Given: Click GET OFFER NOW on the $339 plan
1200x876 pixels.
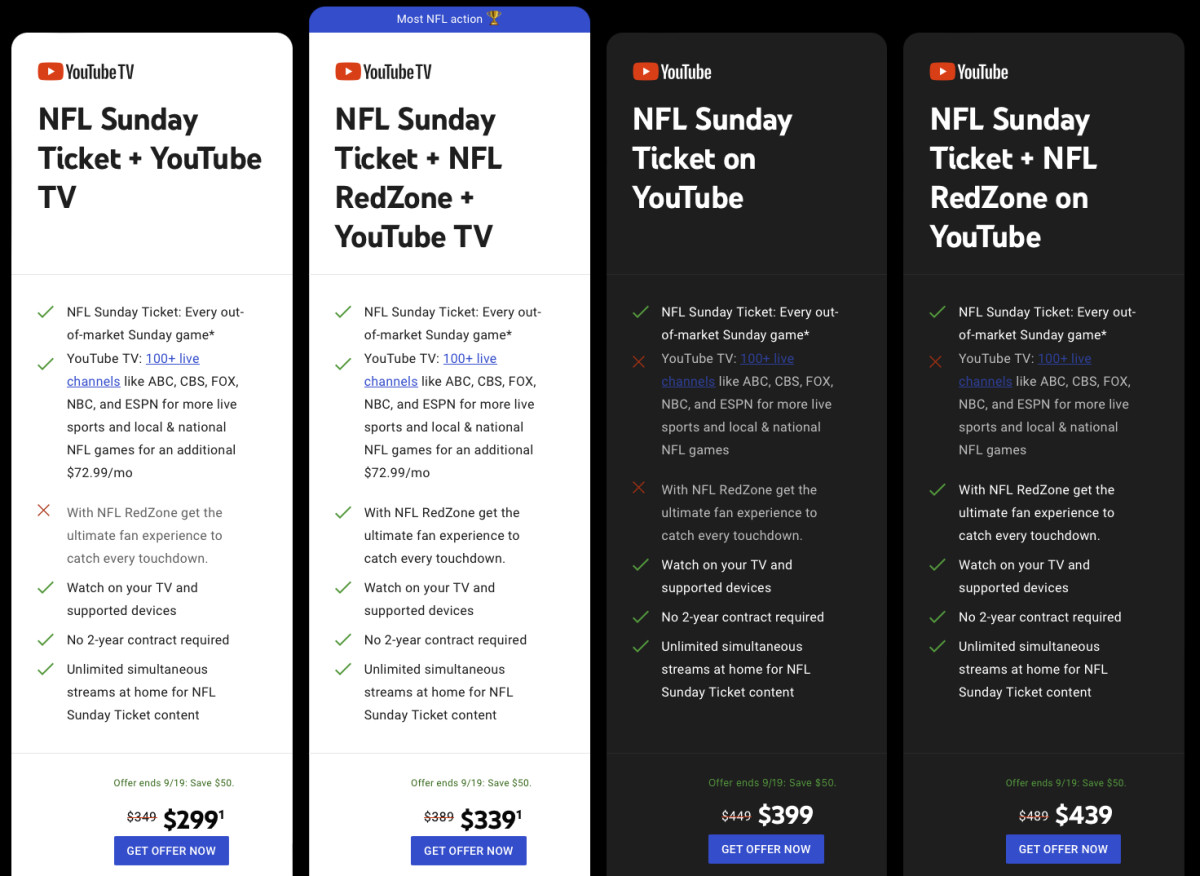Looking at the screenshot, I should 468,850.
